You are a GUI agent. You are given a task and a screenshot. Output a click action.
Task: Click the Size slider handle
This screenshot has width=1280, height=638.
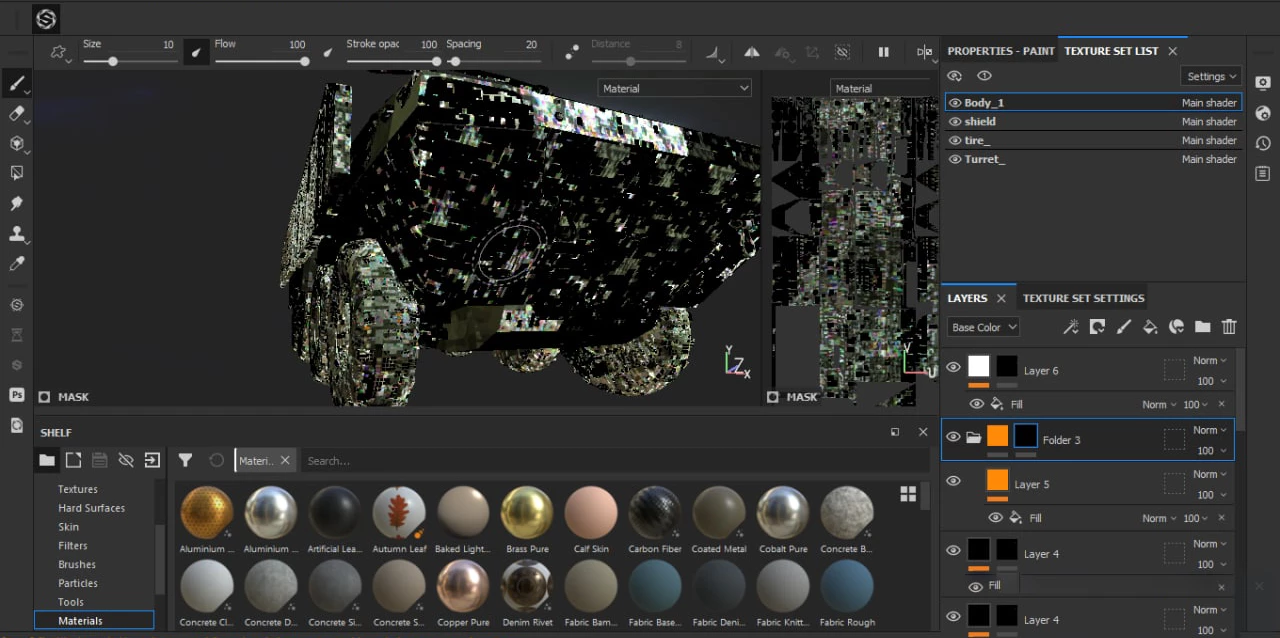click(113, 61)
